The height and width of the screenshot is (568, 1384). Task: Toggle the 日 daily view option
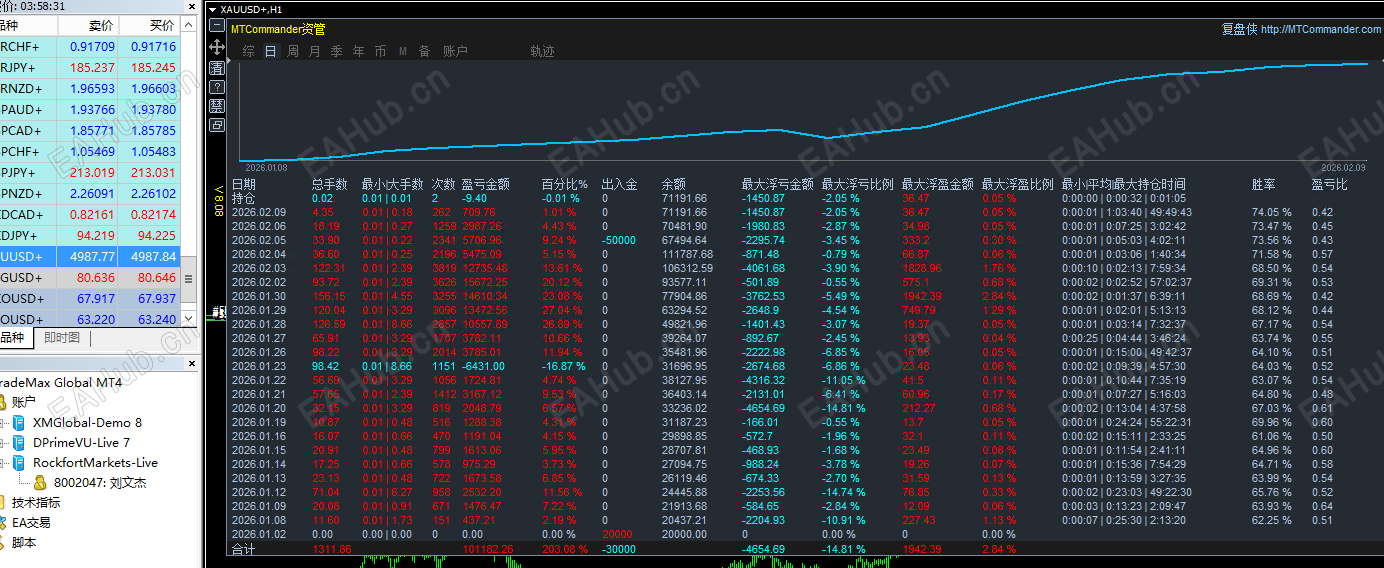[271, 51]
